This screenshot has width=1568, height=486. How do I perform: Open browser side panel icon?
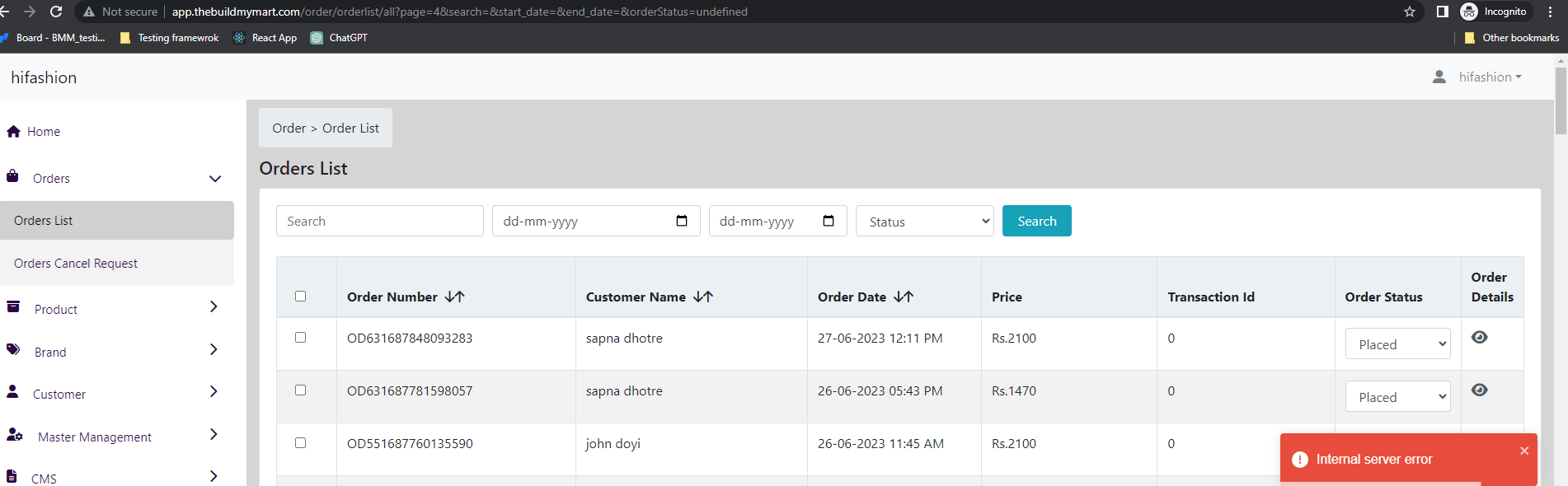pos(1442,12)
